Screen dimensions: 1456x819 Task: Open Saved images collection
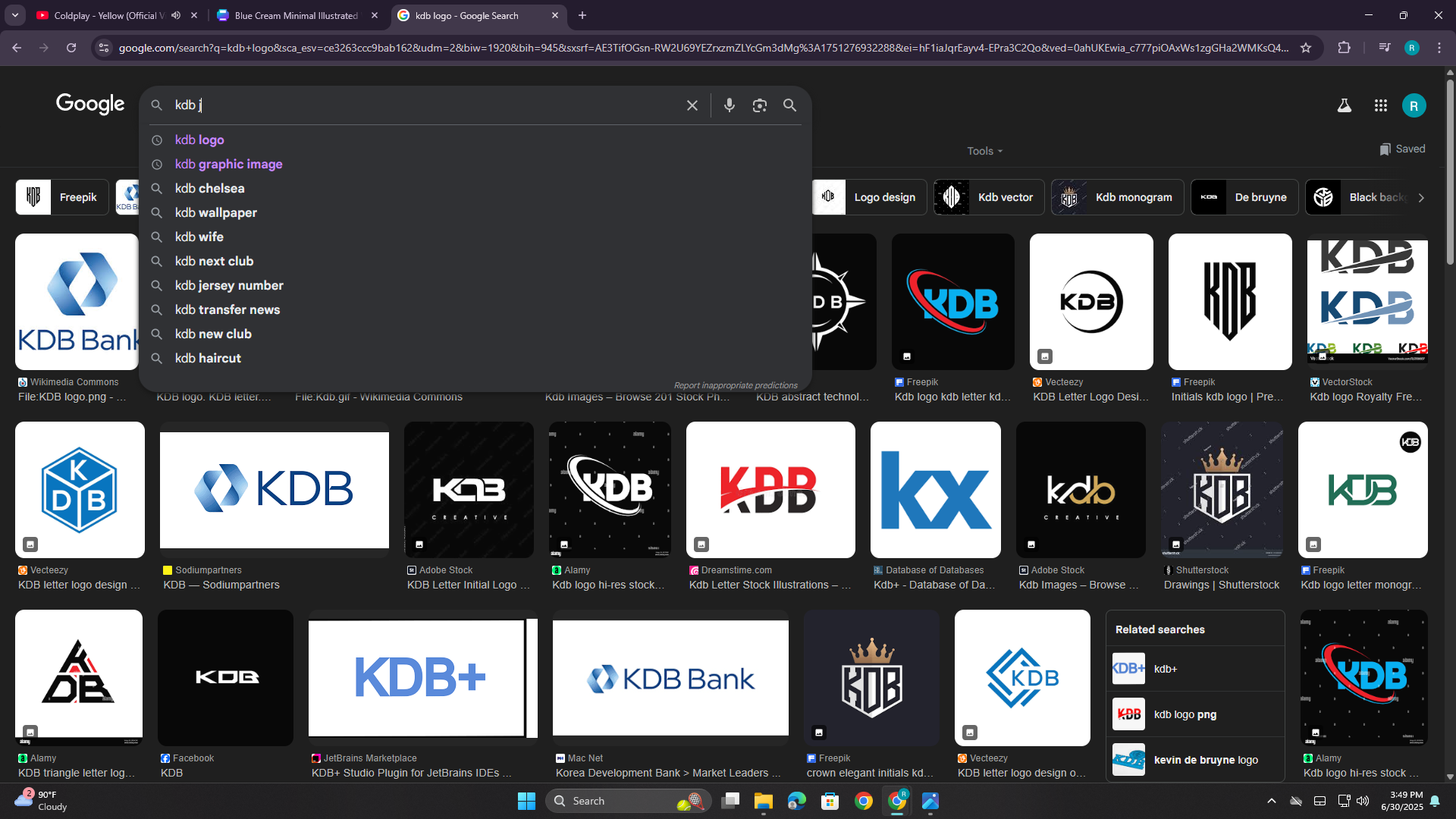[1402, 149]
